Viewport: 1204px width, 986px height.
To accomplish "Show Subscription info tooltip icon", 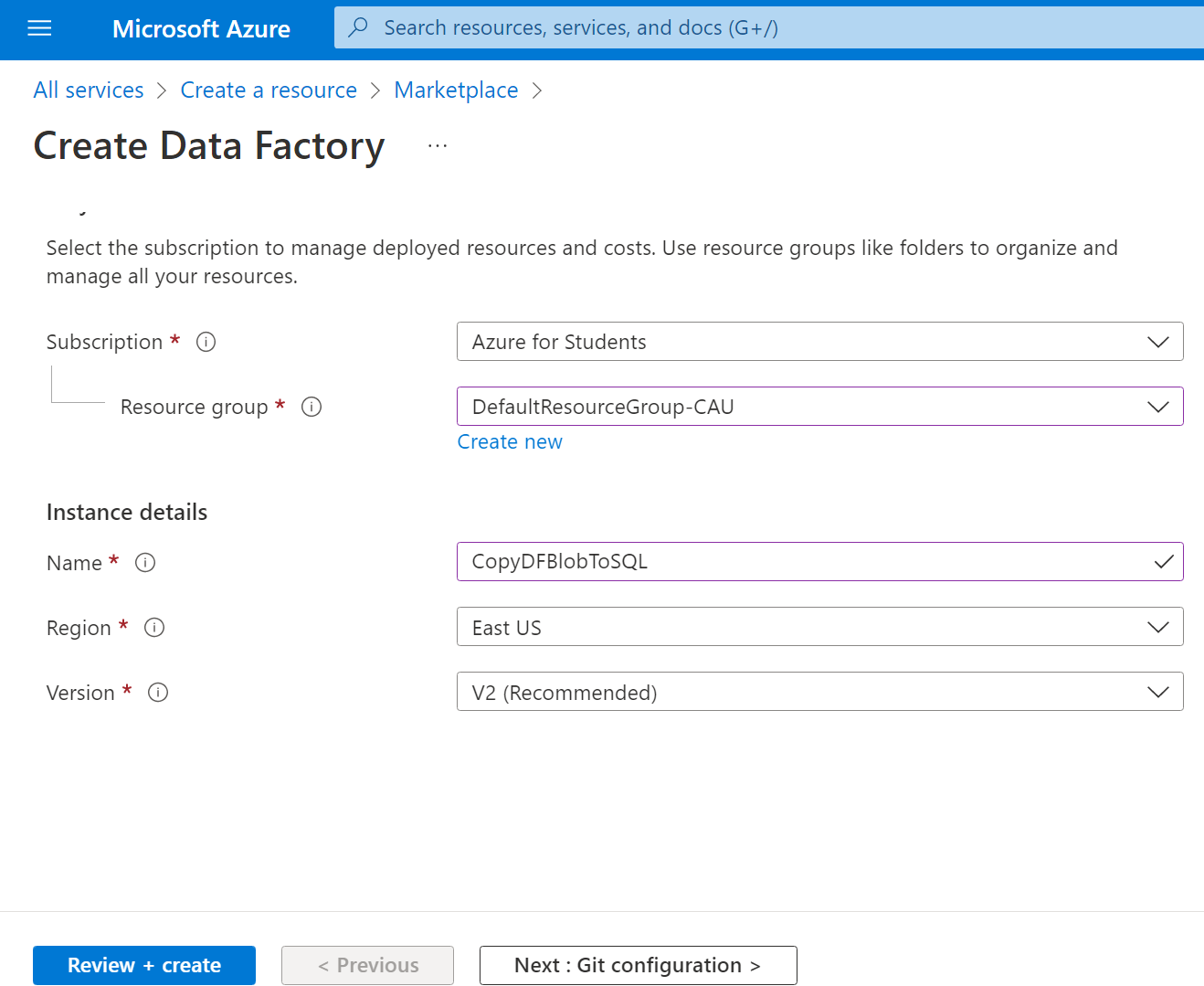I will 206,342.
